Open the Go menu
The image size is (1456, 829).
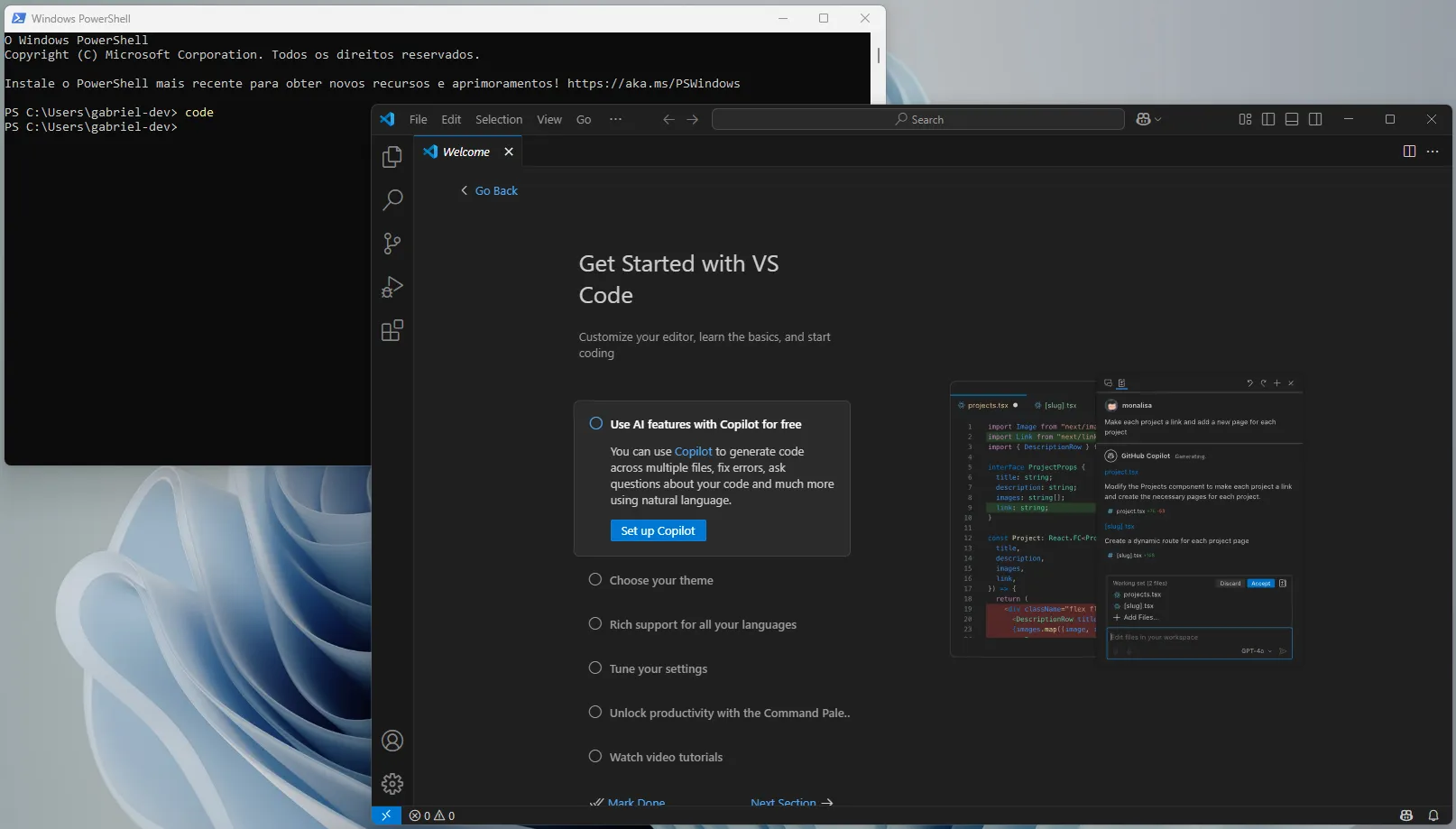584,119
